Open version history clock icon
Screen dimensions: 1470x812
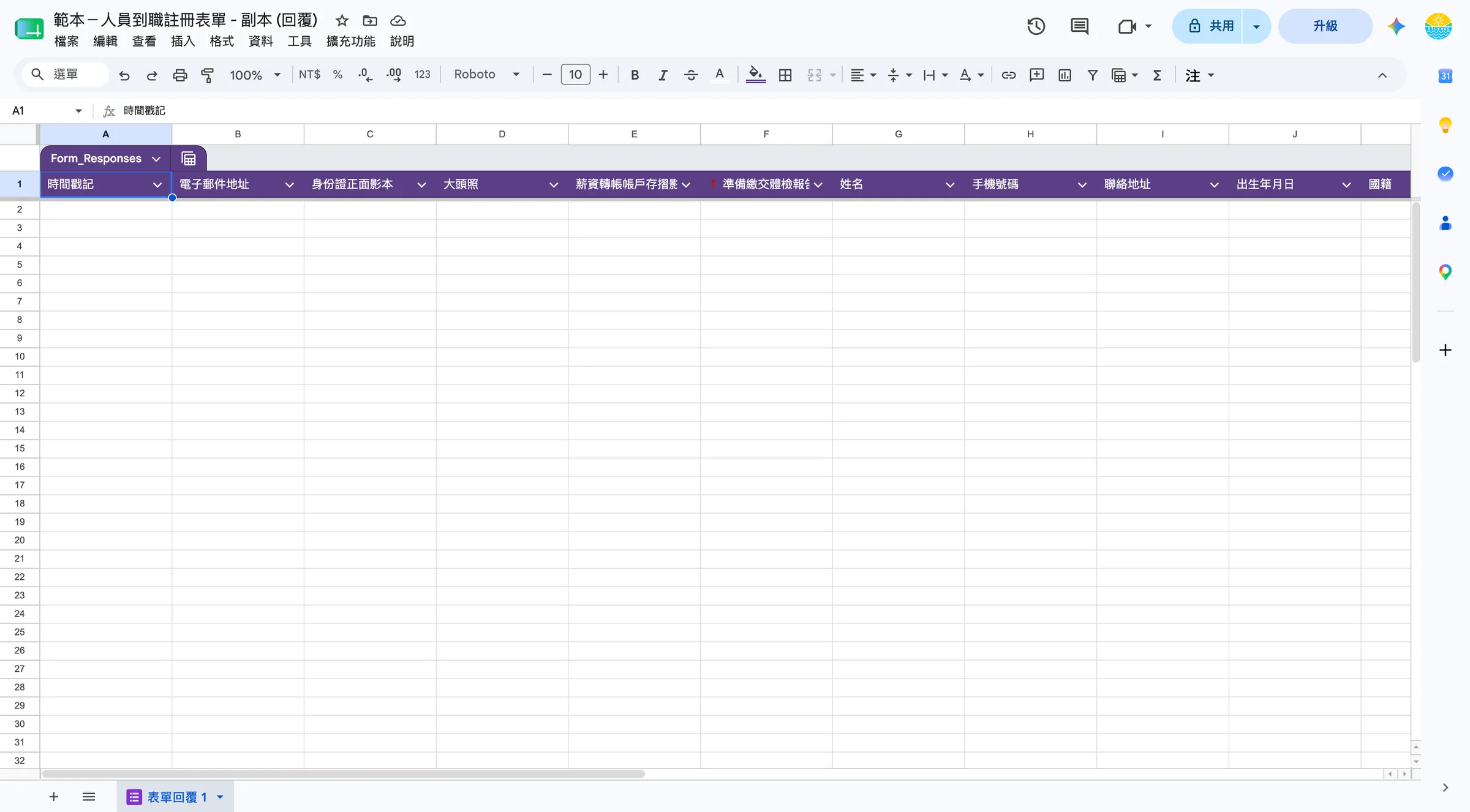point(1036,26)
